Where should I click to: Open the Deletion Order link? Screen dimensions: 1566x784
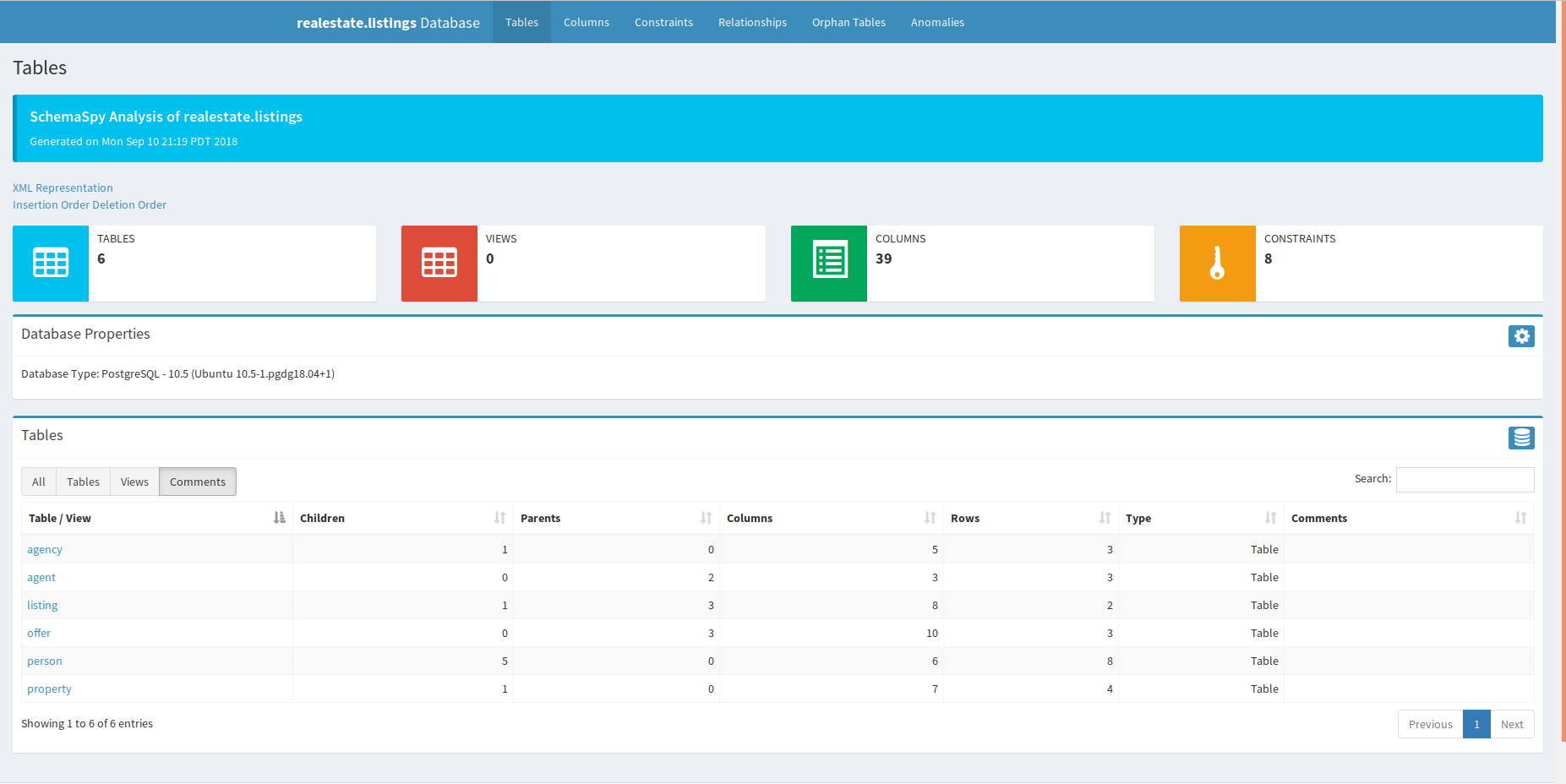(x=129, y=204)
